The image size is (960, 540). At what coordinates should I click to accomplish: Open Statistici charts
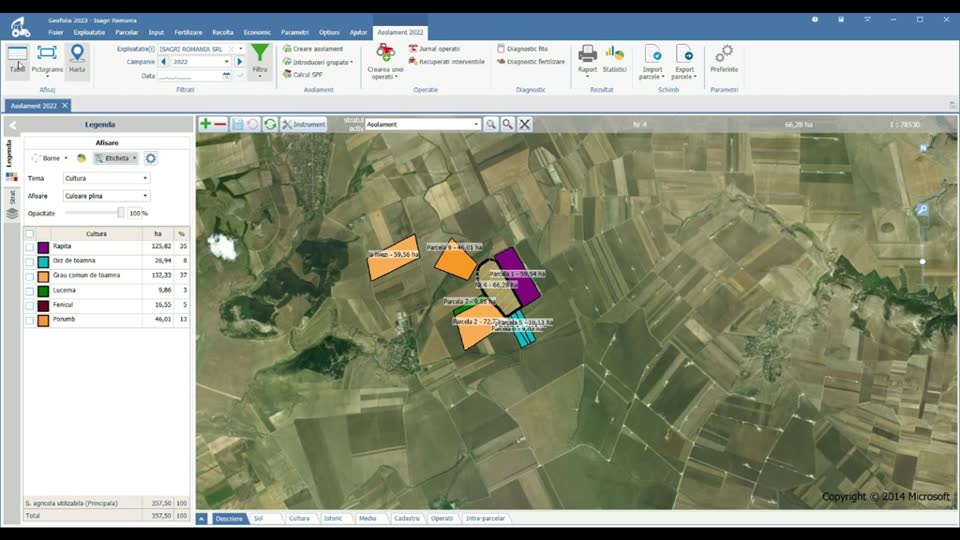tap(614, 60)
